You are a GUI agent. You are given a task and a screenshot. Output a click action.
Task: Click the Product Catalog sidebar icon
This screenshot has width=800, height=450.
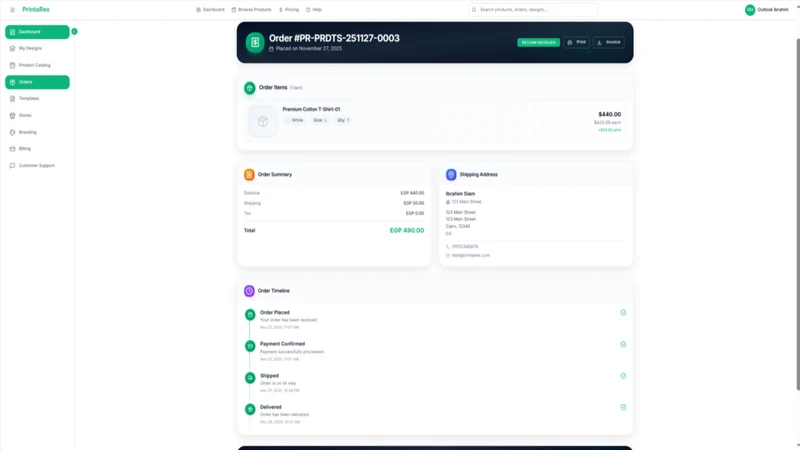12,65
